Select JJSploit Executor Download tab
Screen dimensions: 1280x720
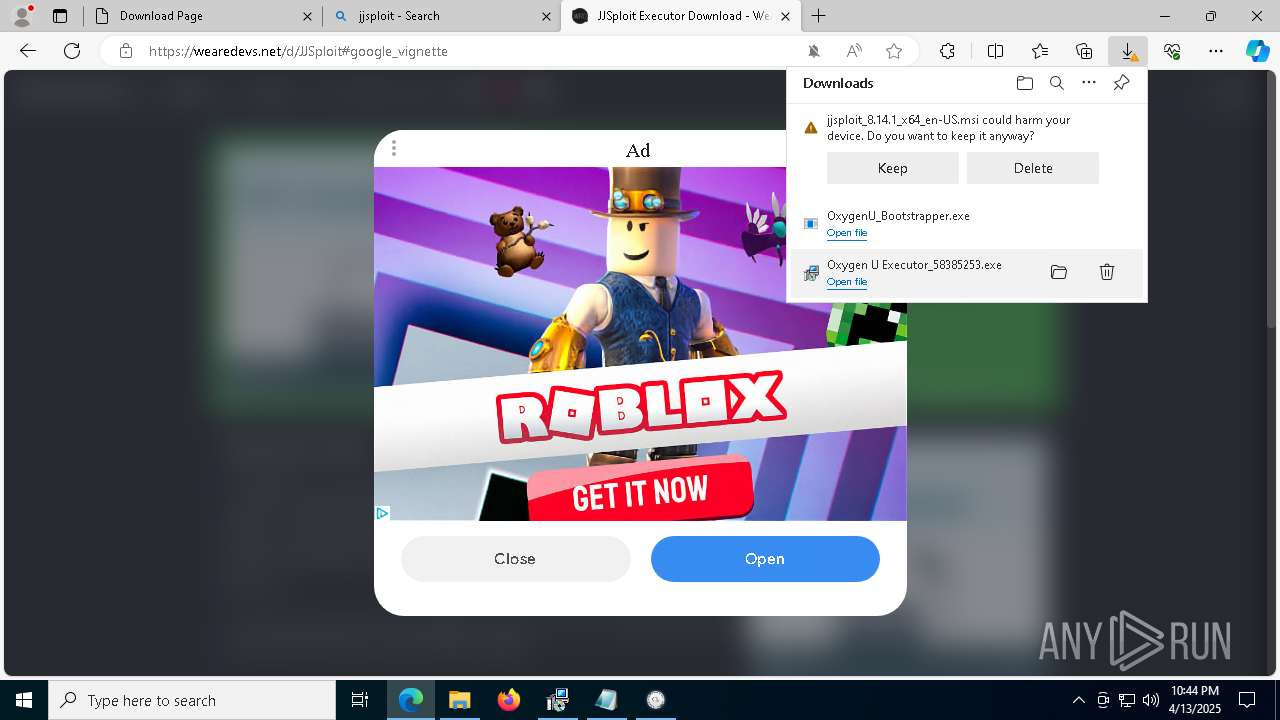coord(681,16)
